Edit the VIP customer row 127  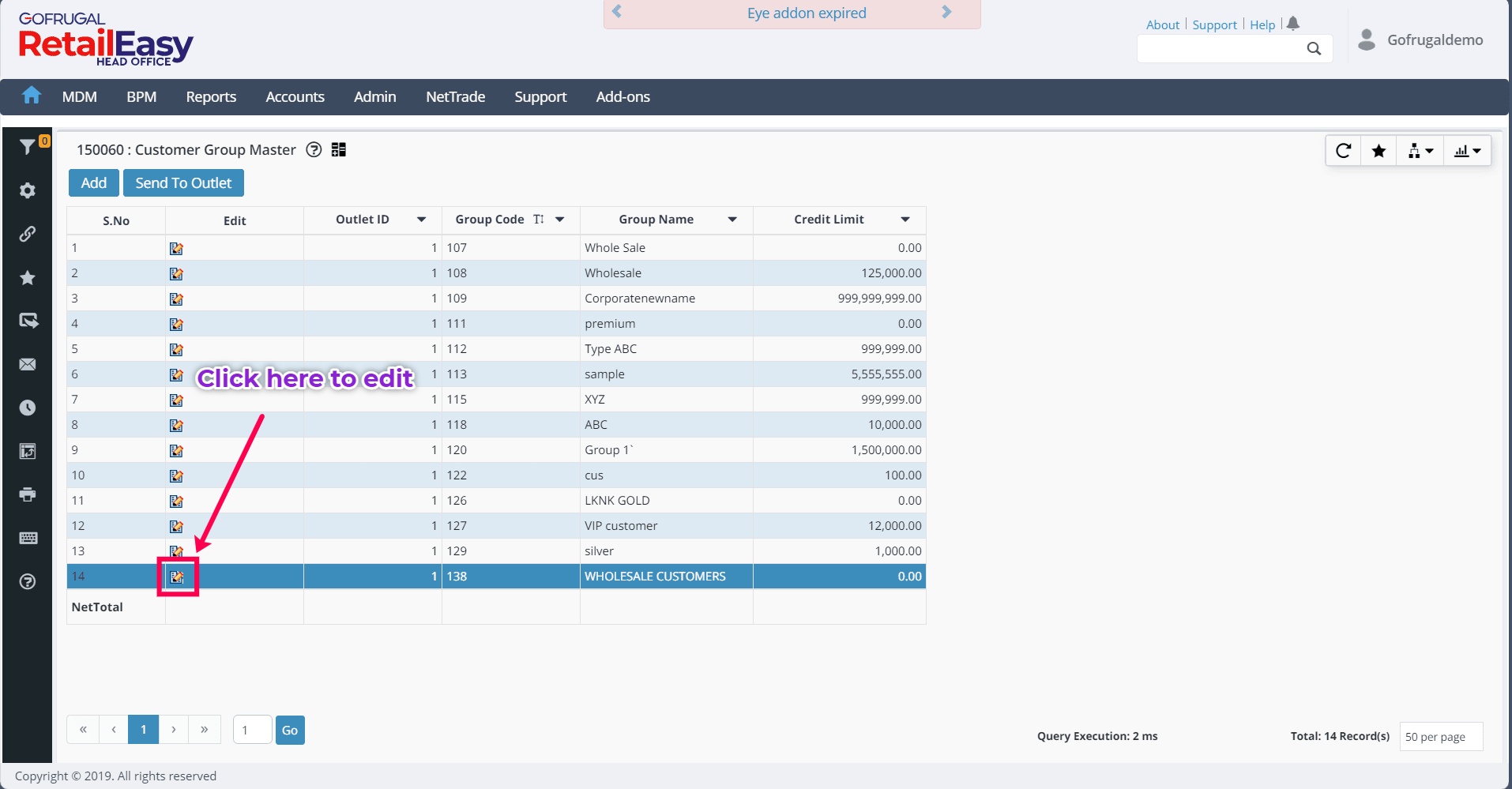(176, 526)
